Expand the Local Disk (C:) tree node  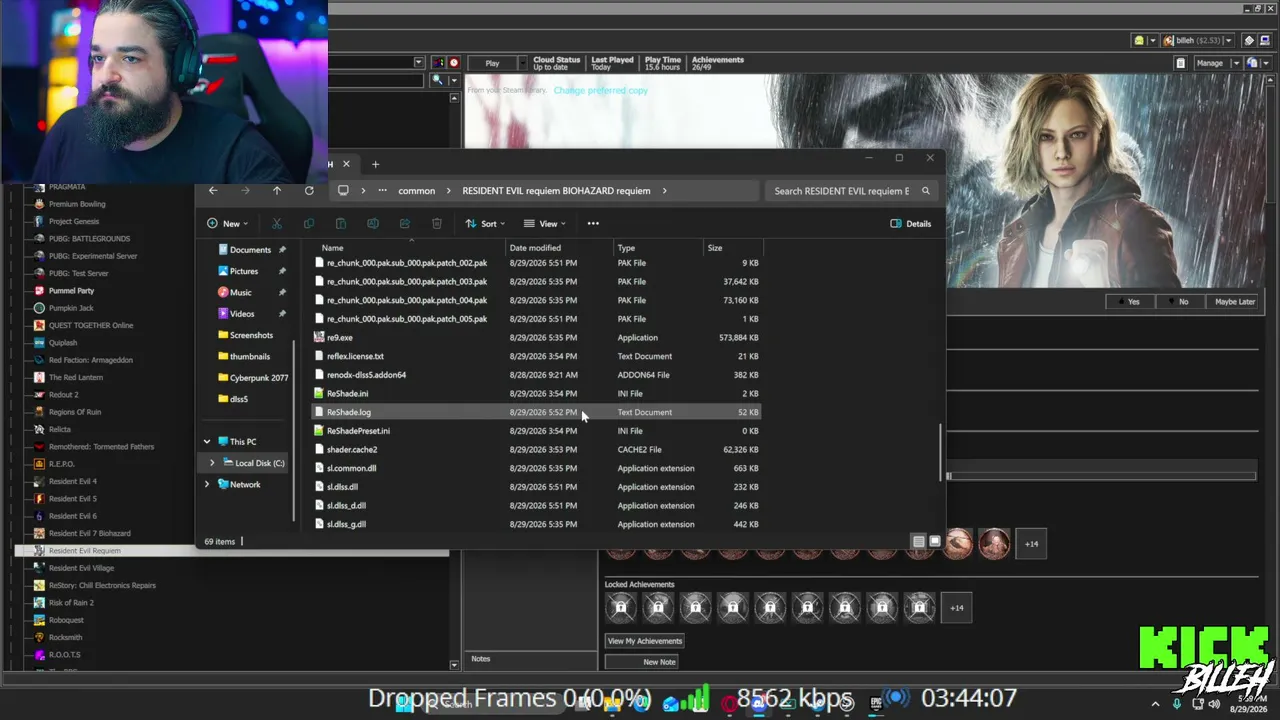coord(212,463)
